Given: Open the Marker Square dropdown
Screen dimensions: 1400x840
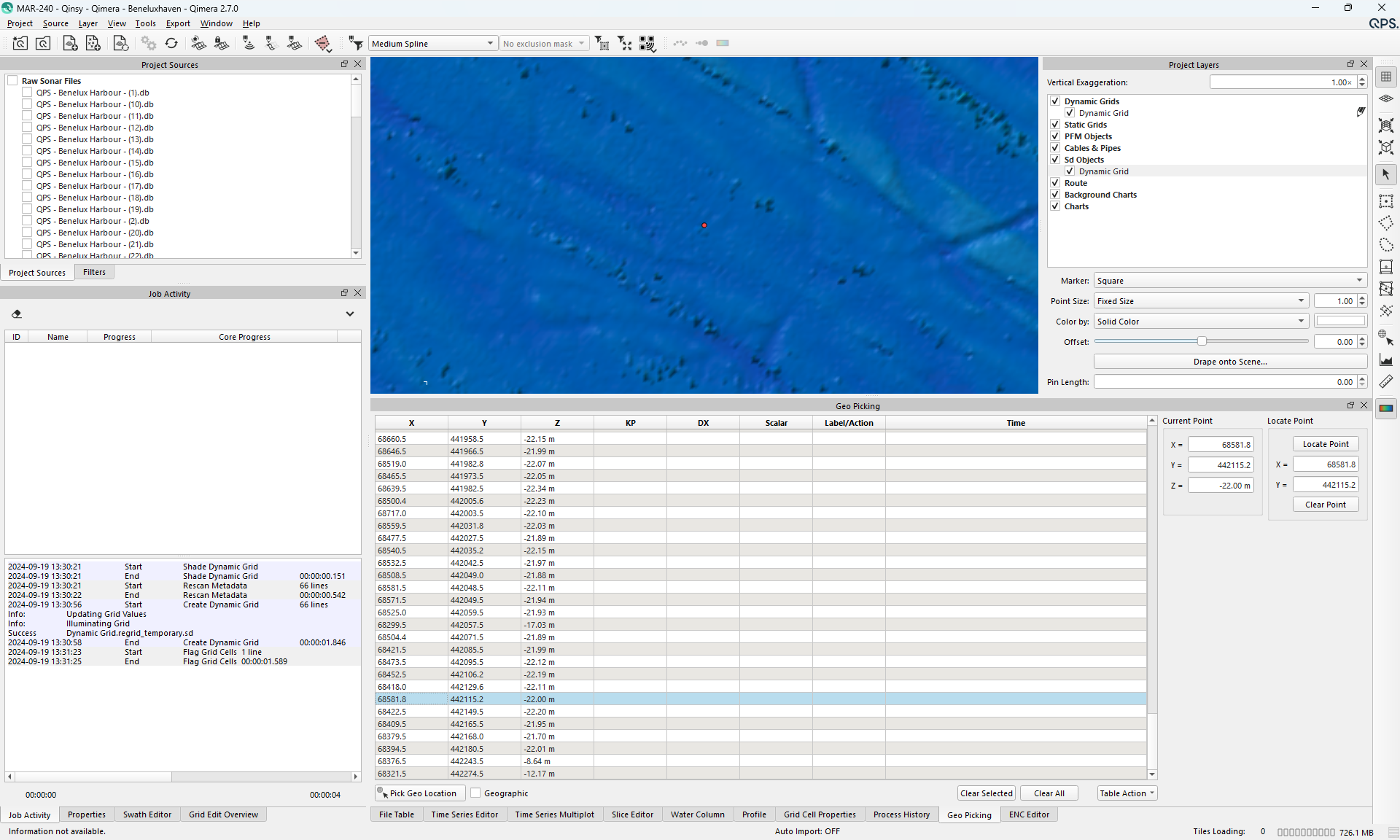Looking at the screenshot, I should [1229, 281].
